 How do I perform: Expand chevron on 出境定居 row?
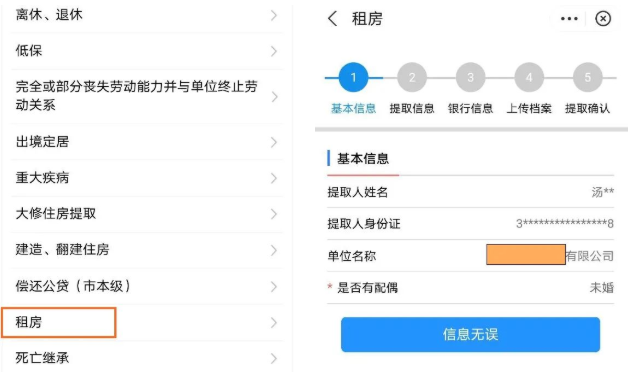274,142
